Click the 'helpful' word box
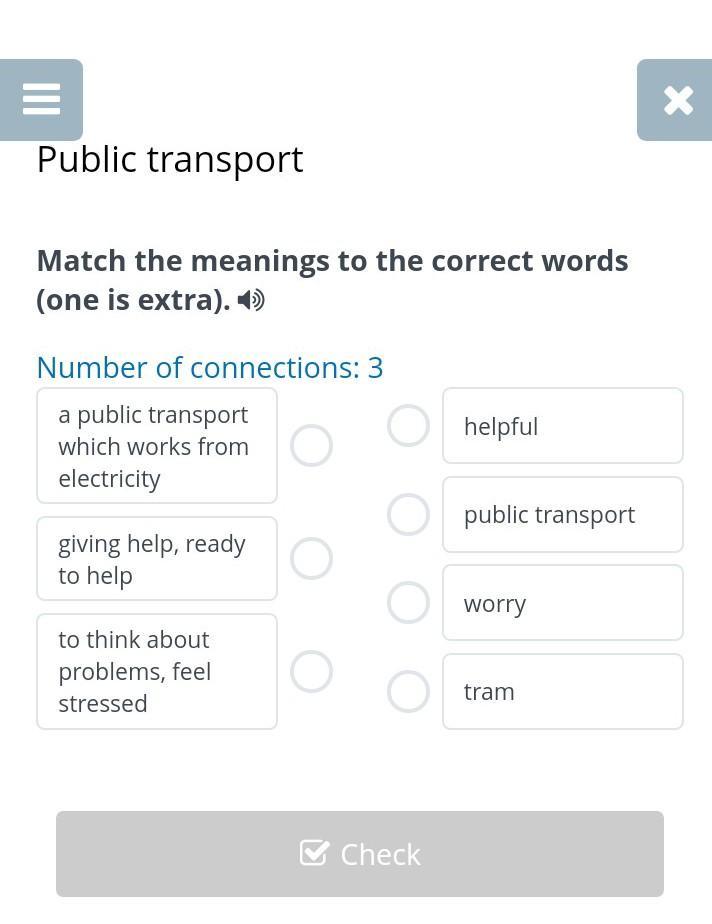712x924 pixels. point(563,425)
